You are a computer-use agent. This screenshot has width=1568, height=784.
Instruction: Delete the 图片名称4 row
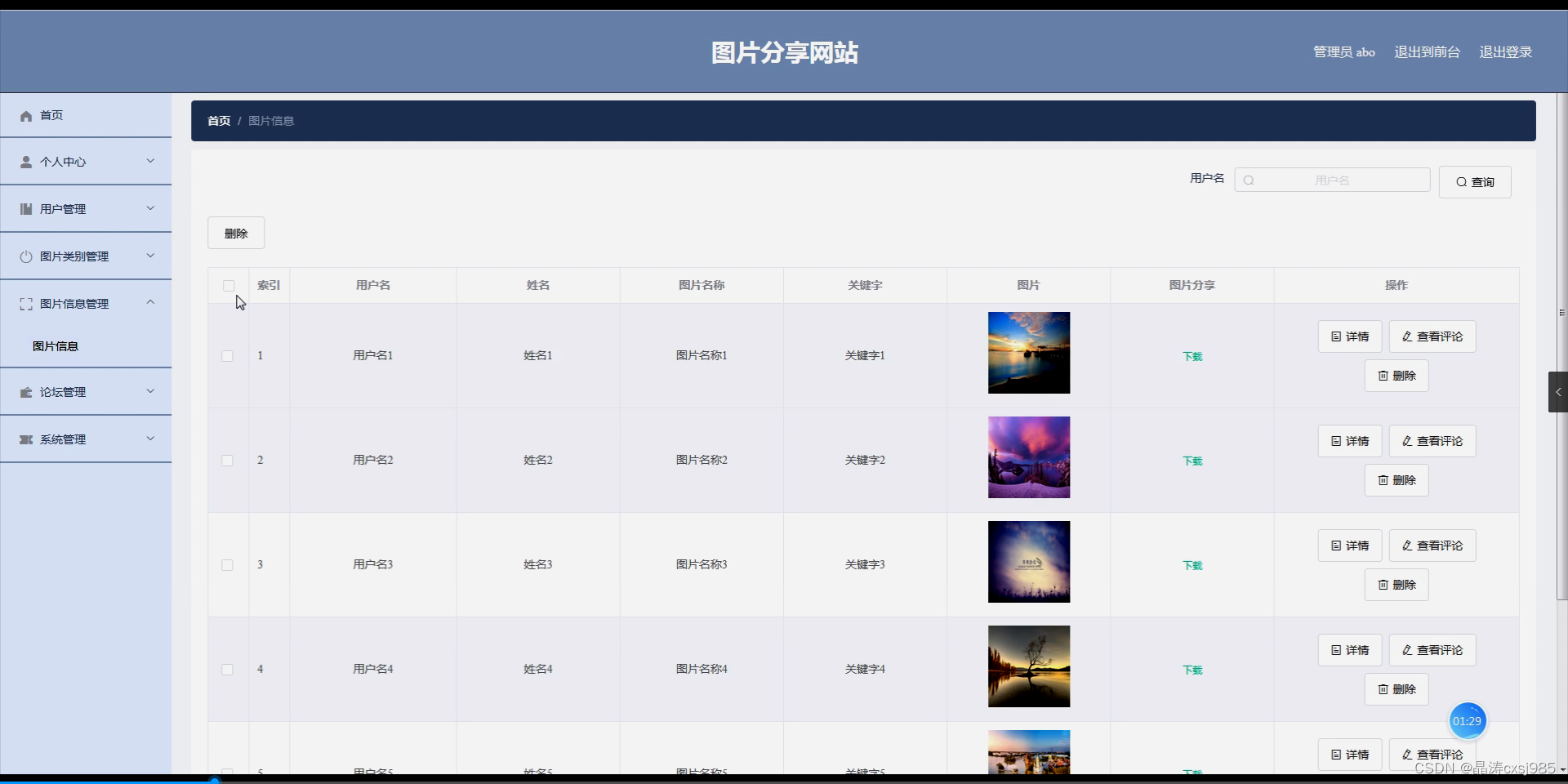[1396, 689]
